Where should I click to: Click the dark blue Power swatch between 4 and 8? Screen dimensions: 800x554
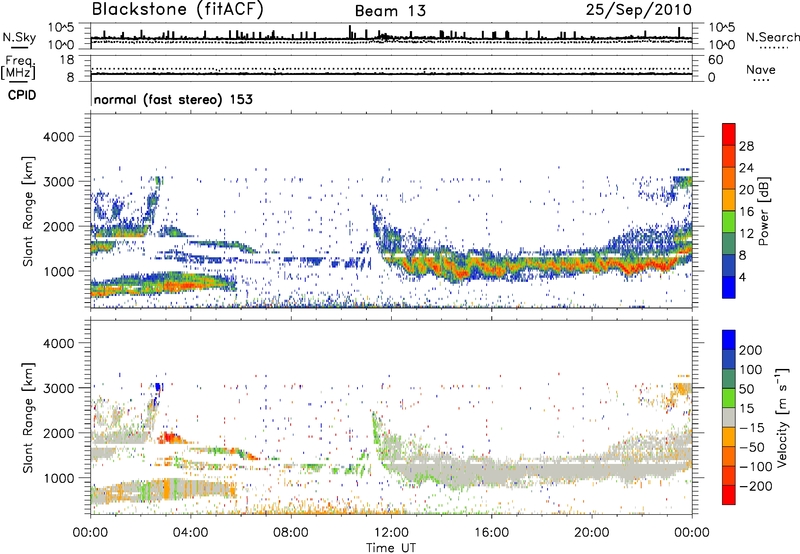[x=729, y=266]
